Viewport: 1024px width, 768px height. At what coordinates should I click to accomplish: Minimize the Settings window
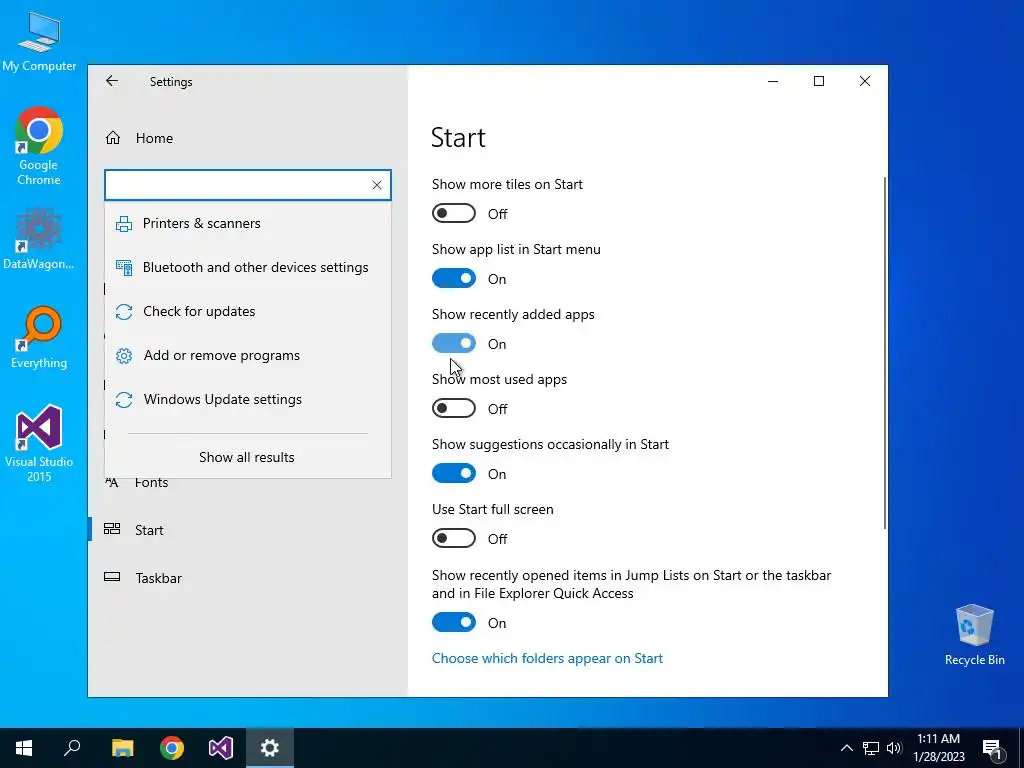(773, 81)
